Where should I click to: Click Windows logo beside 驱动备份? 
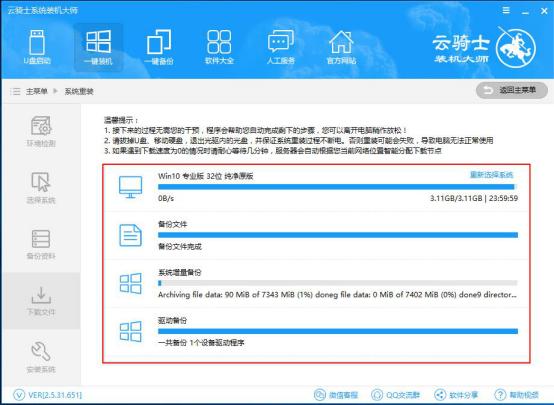click(130, 331)
